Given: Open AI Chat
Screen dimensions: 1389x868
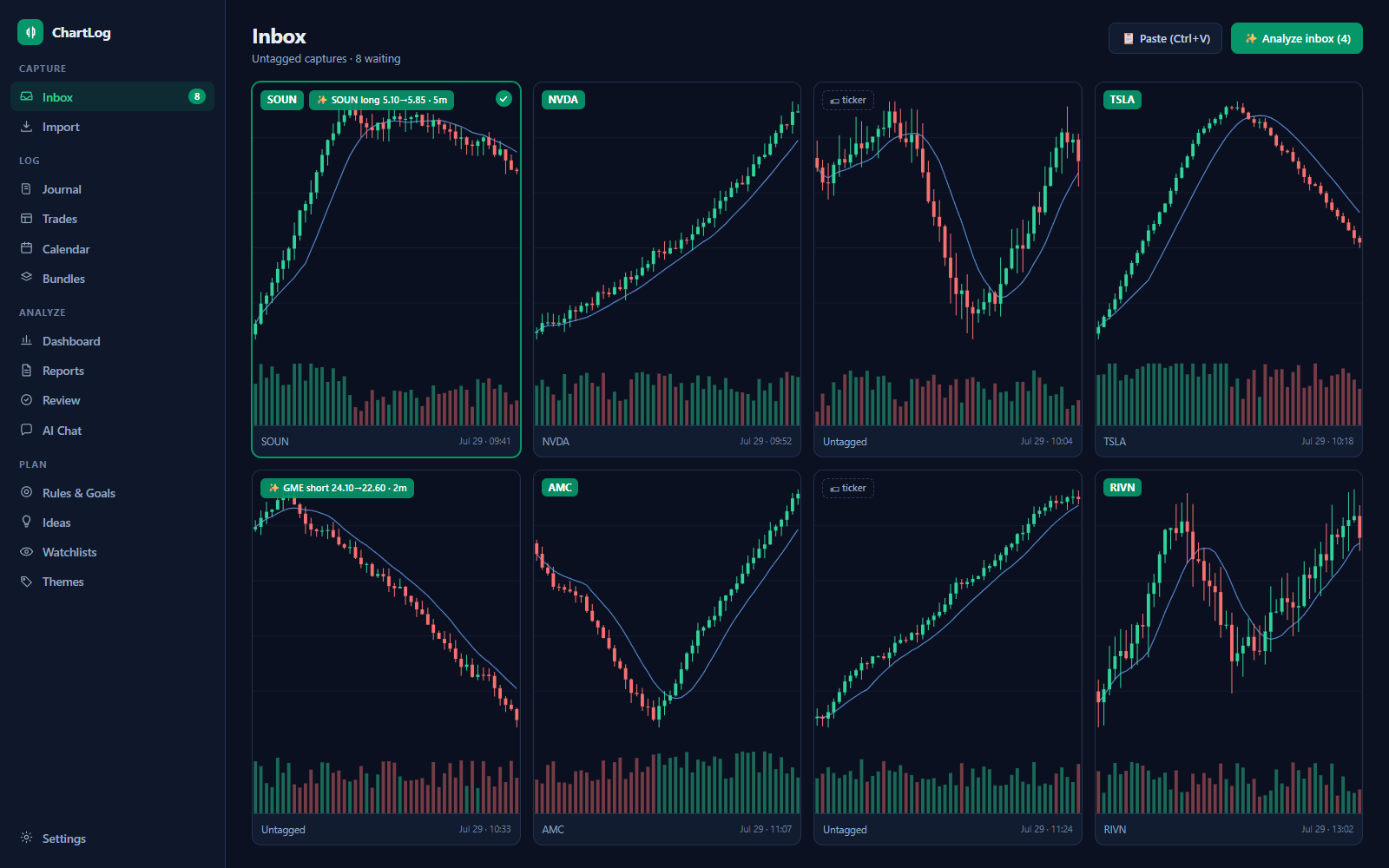Looking at the screenshot, I should pos(112,430).
